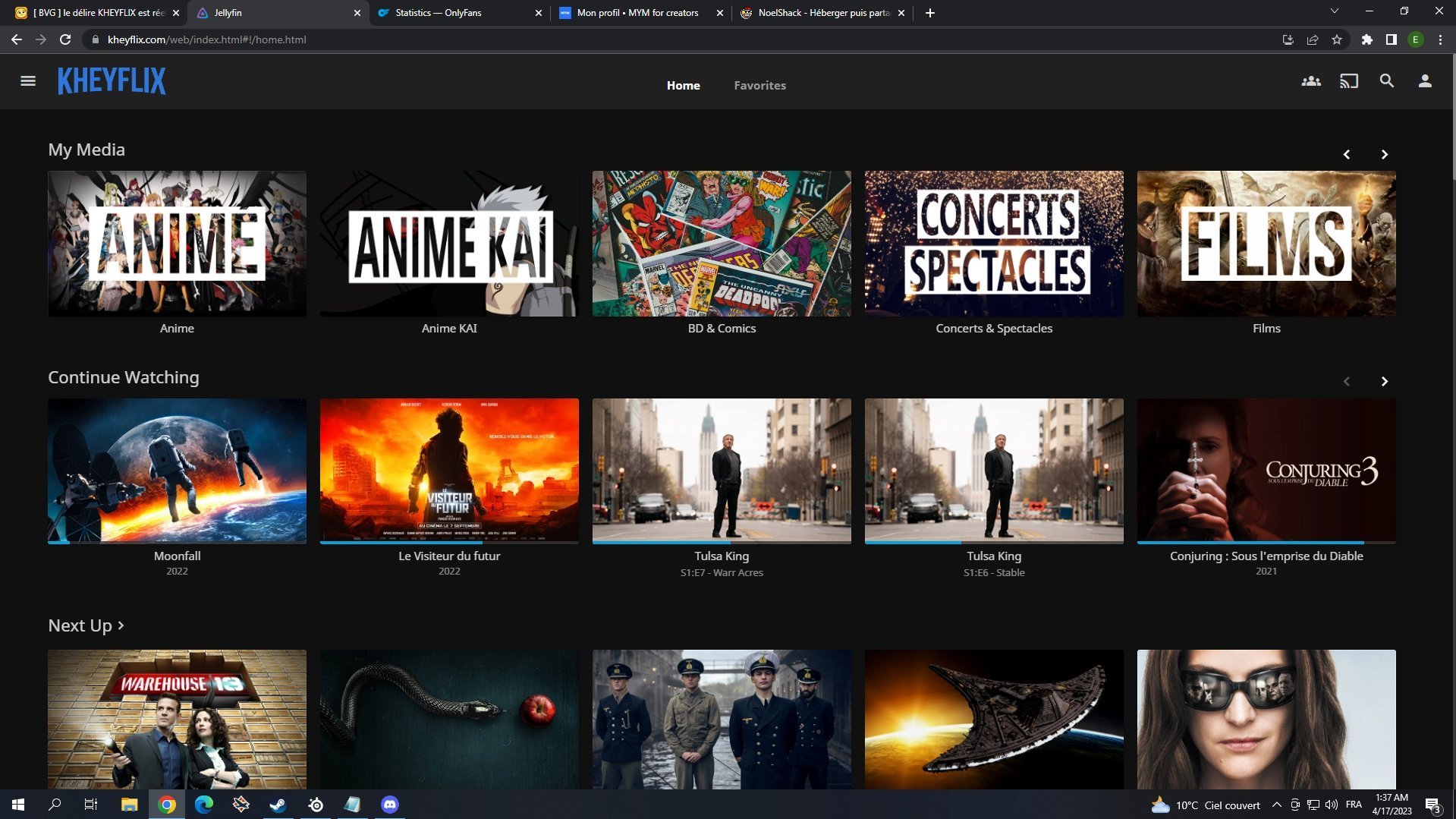1456x819 pixels.
Task: Click the S1:E6 - Stable link
Action: click(994, 572)
